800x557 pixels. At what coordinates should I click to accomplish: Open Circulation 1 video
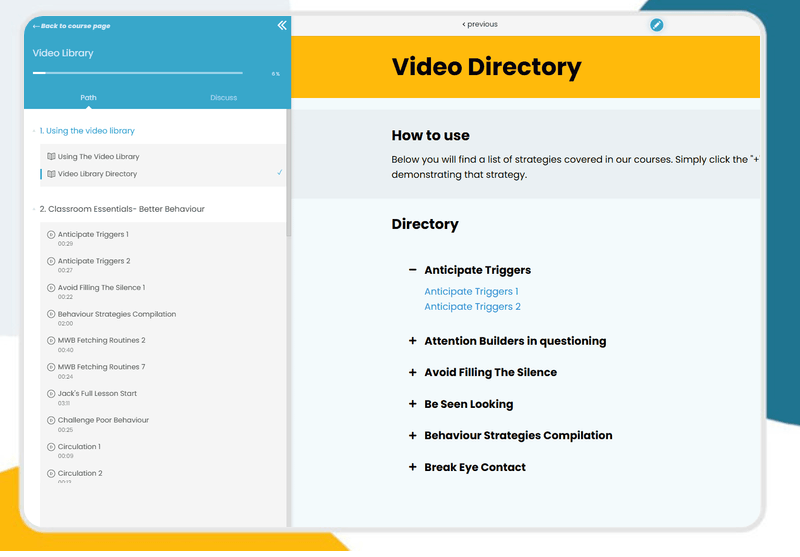click(x=79, y=446)
